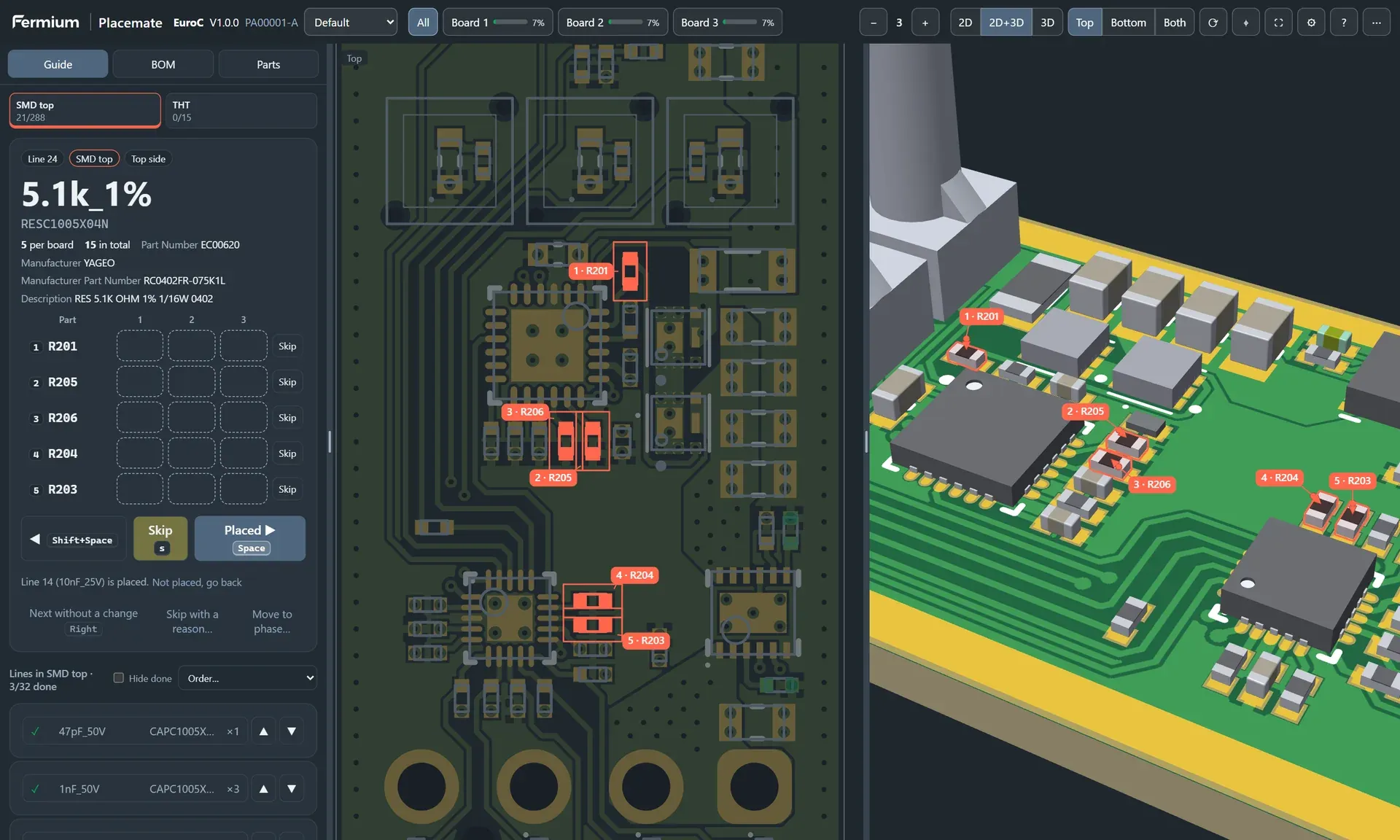Open Skip with a reason... option
Screen dimensions: 1400x840
click(x=192, y=621)
